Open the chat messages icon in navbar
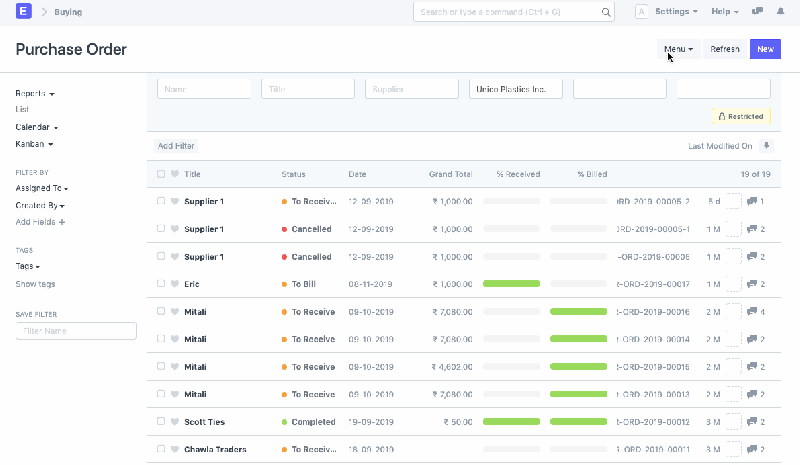 (x=757, y=11)
